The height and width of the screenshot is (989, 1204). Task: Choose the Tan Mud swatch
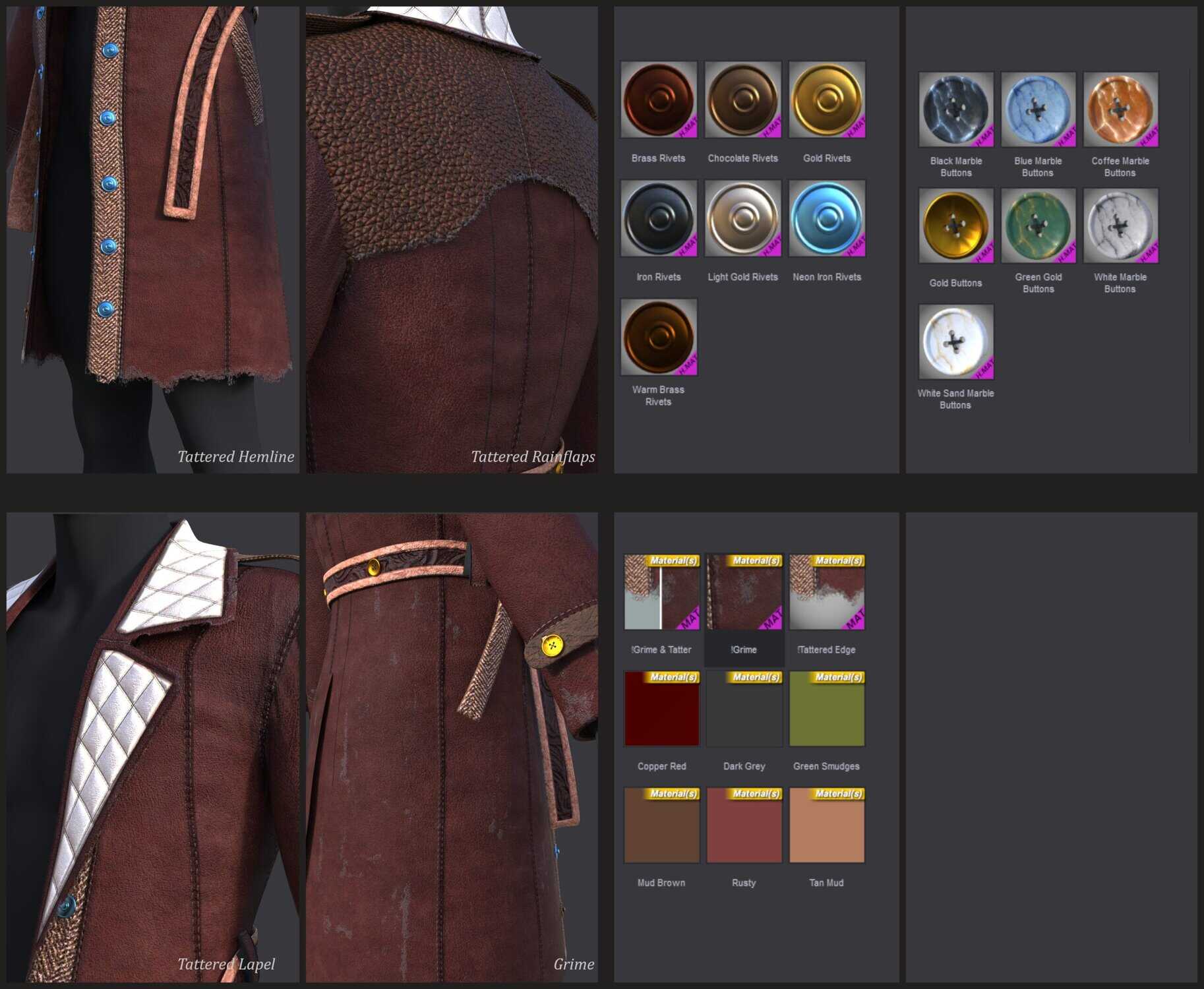pos(826,825)
